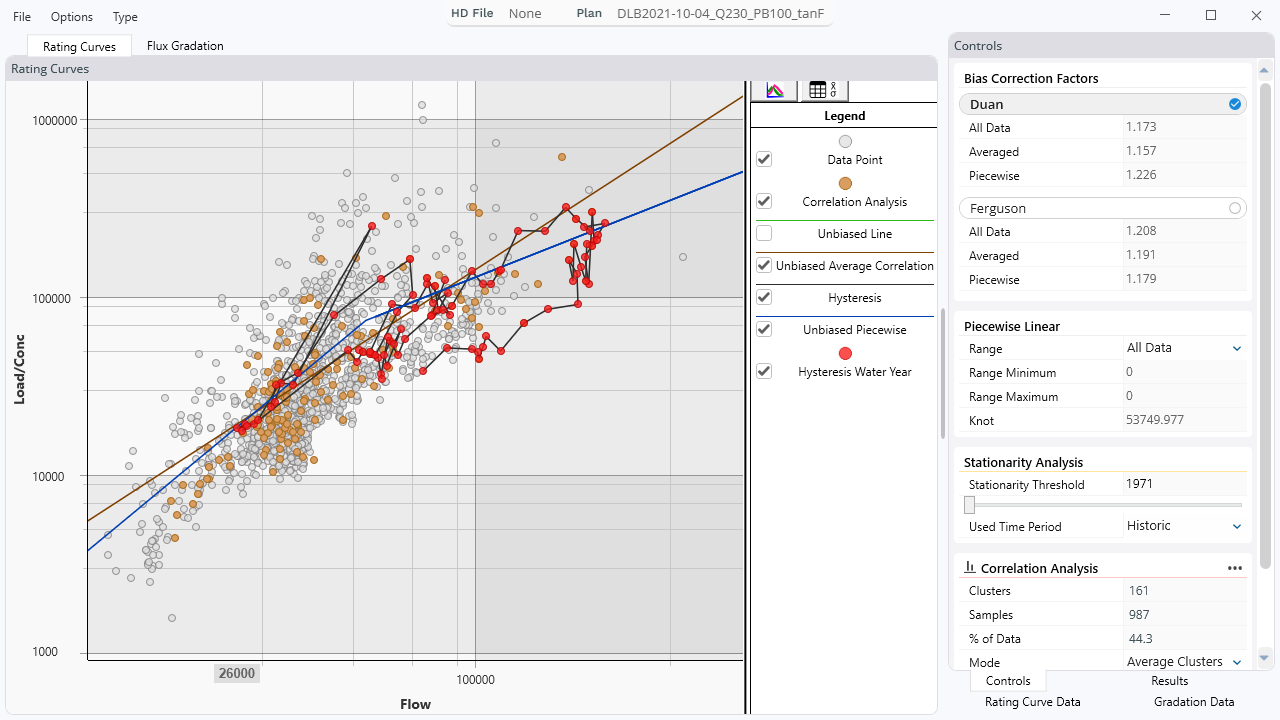Viewport: 1280px width, 720px height.
Task: Click the Correlation Analysis bar chart icon
Action: coord(970,568)
